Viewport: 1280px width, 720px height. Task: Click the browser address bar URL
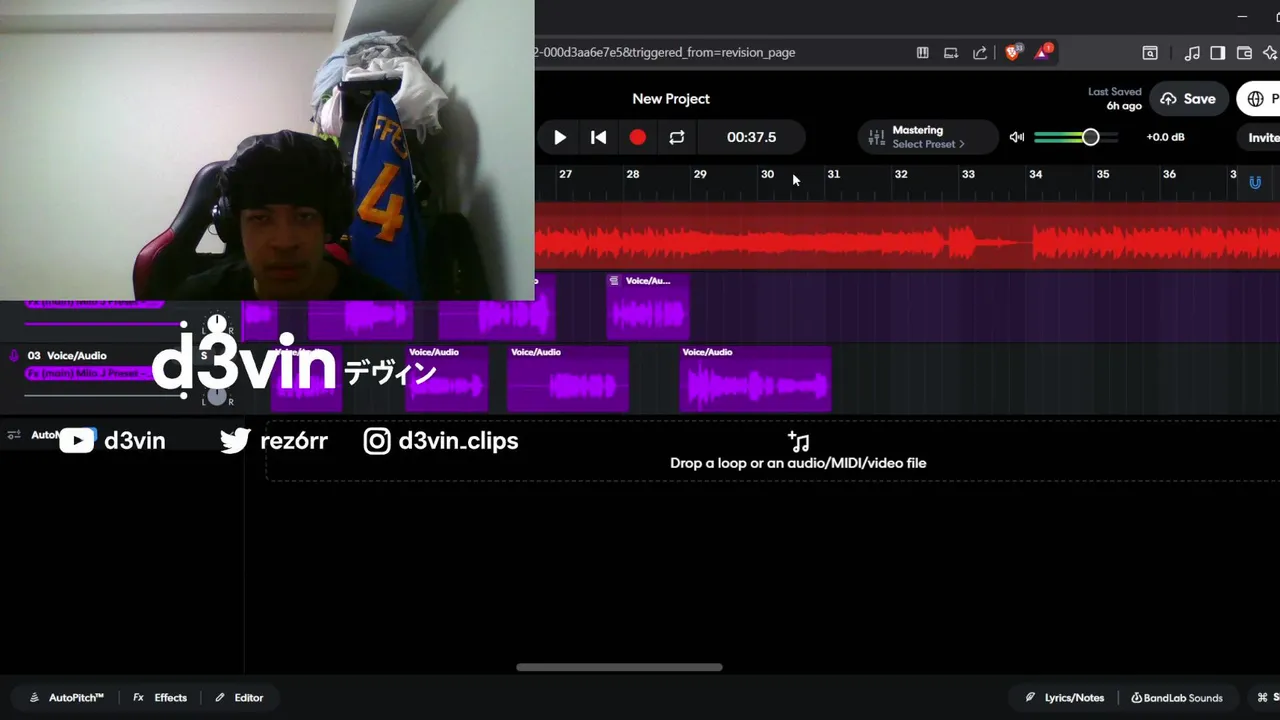coord(665,52)
